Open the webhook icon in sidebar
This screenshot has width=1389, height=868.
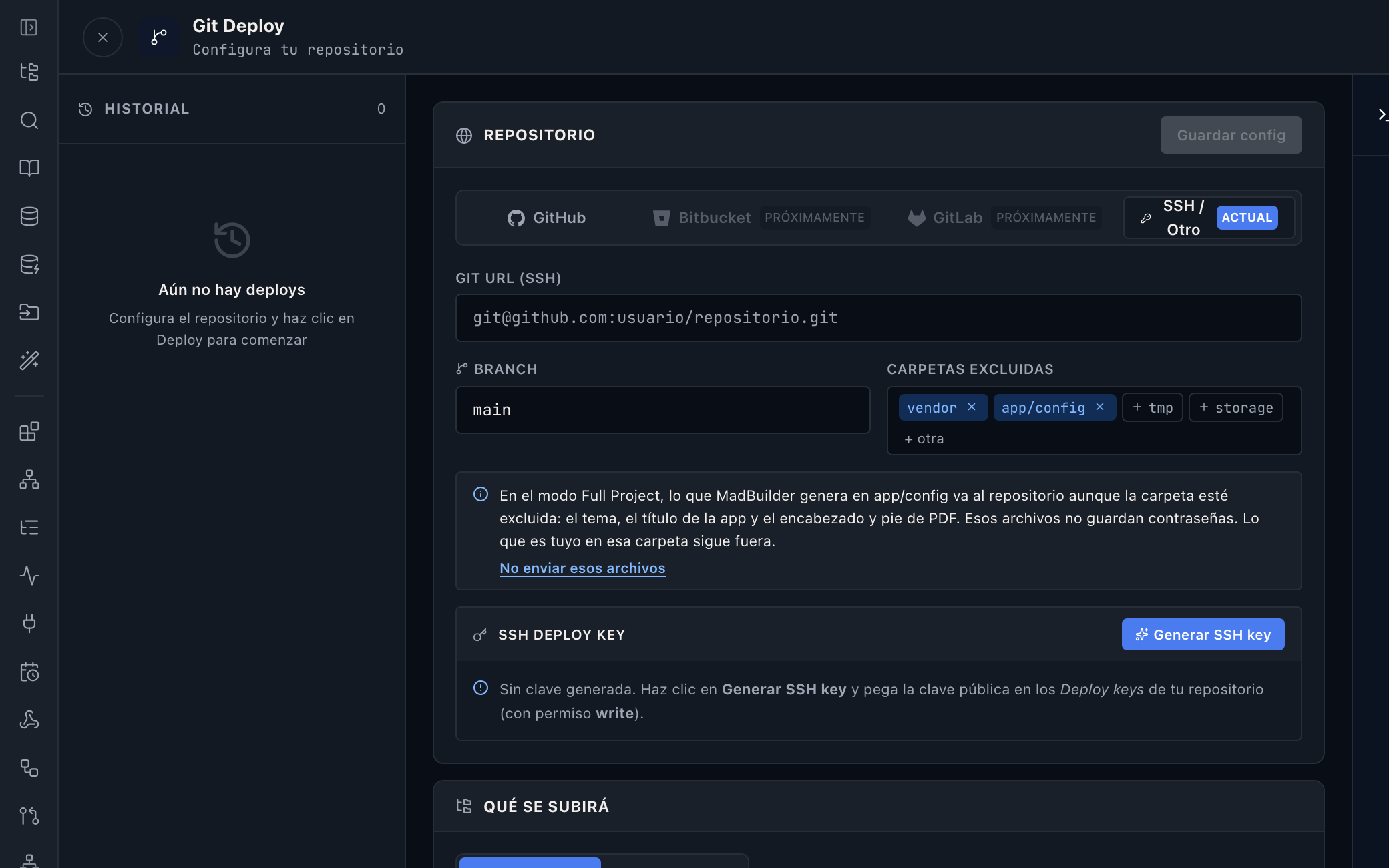tap(29, 720)
